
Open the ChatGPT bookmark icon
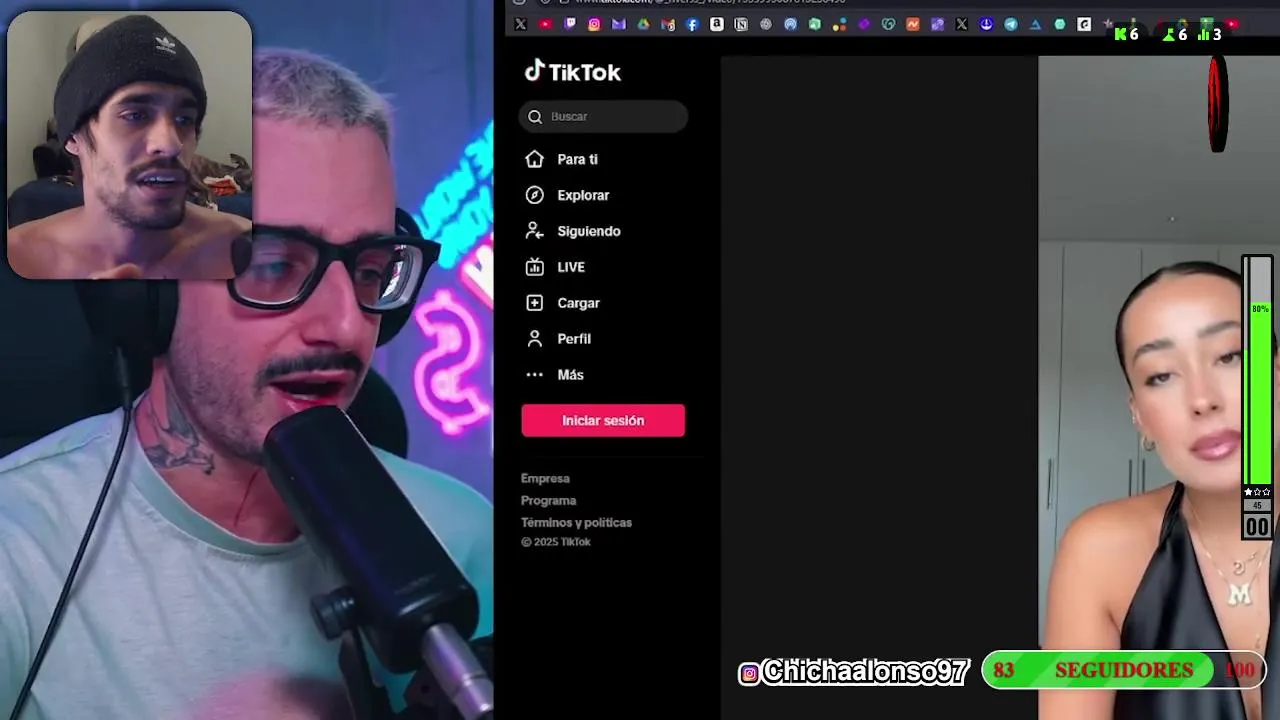click(x=766, y=24)
